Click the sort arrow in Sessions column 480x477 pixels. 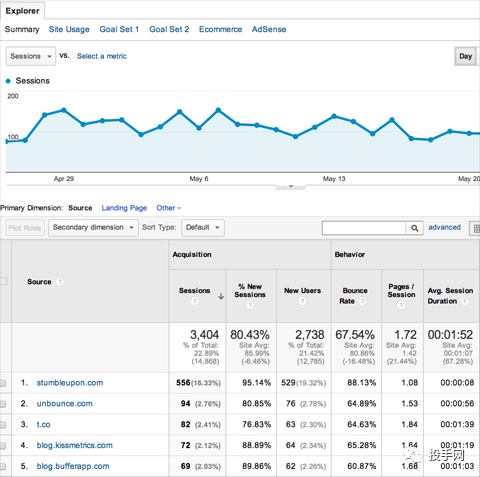click(x=221, y=296)
